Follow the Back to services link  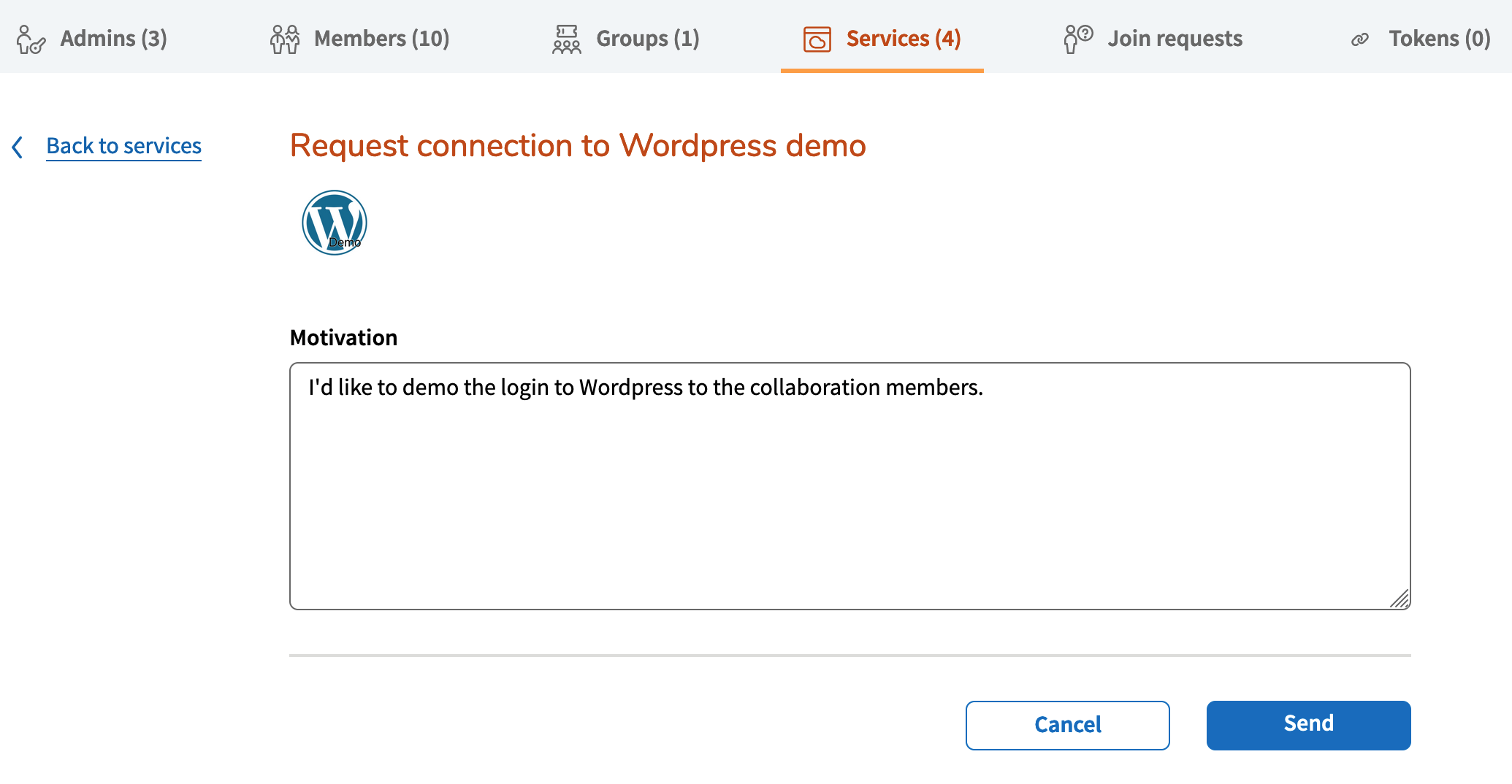click(x=123, y=146)
